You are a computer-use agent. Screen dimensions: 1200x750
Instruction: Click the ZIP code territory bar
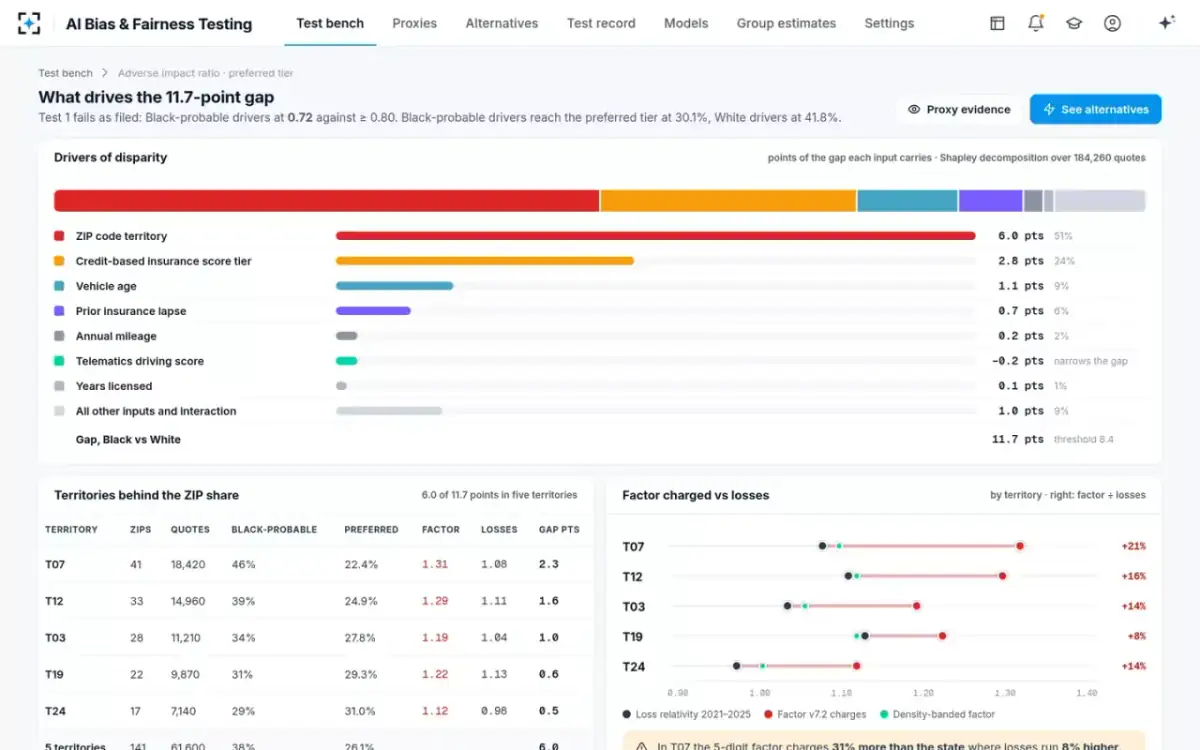coord(655,236)
